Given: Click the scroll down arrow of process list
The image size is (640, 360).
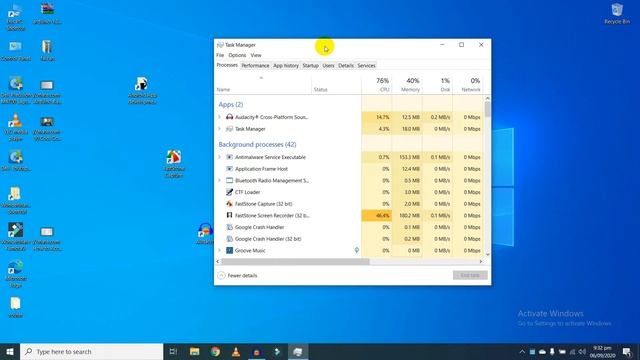Looking at the screenshot, I should (x=487, y=254).
